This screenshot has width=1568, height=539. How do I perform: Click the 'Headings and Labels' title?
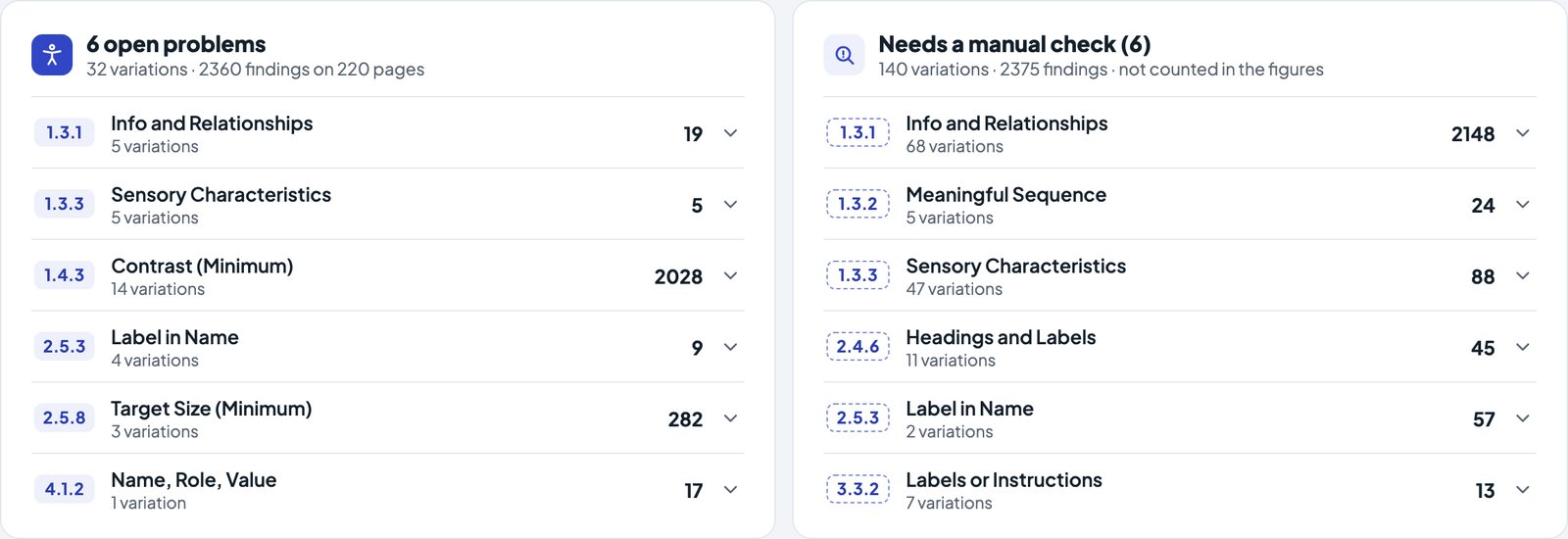click(x=1001, y=337)
